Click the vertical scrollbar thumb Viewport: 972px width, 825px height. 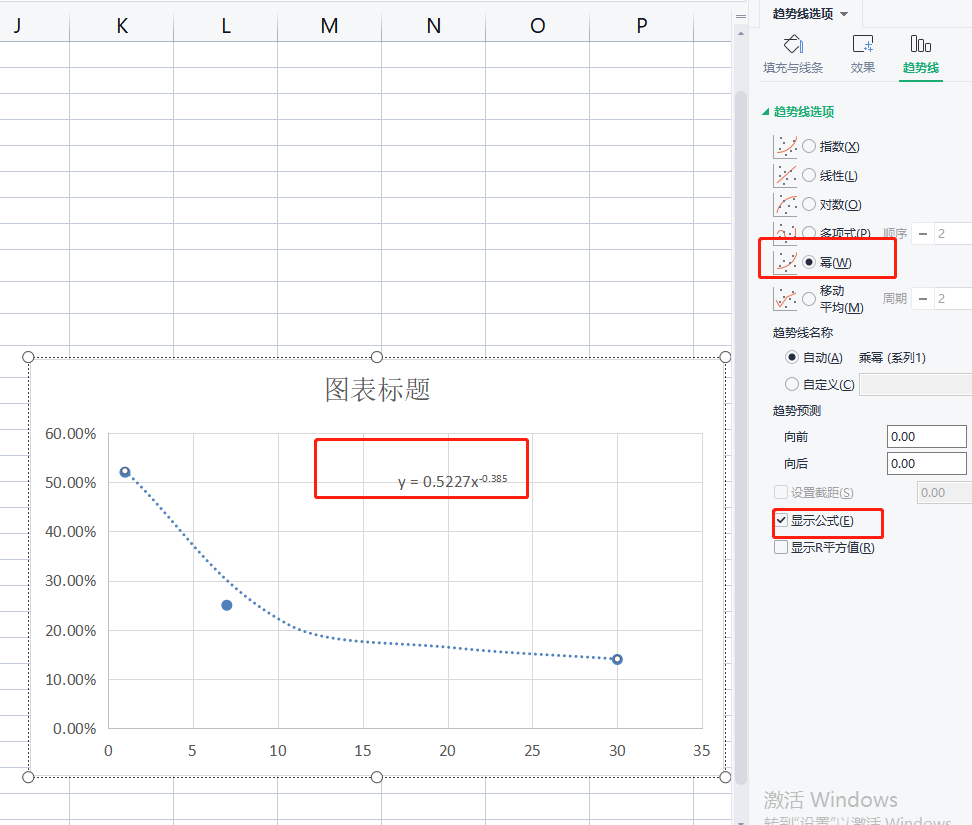coord(741,437)
